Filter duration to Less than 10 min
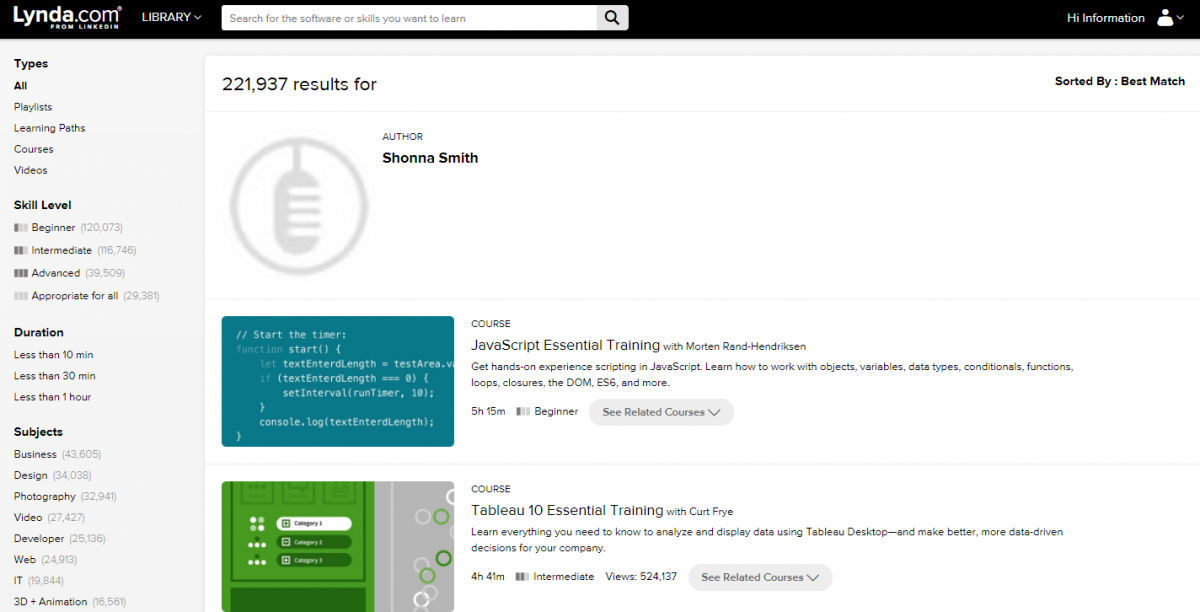1200x612 pixels. coord(54,355)
